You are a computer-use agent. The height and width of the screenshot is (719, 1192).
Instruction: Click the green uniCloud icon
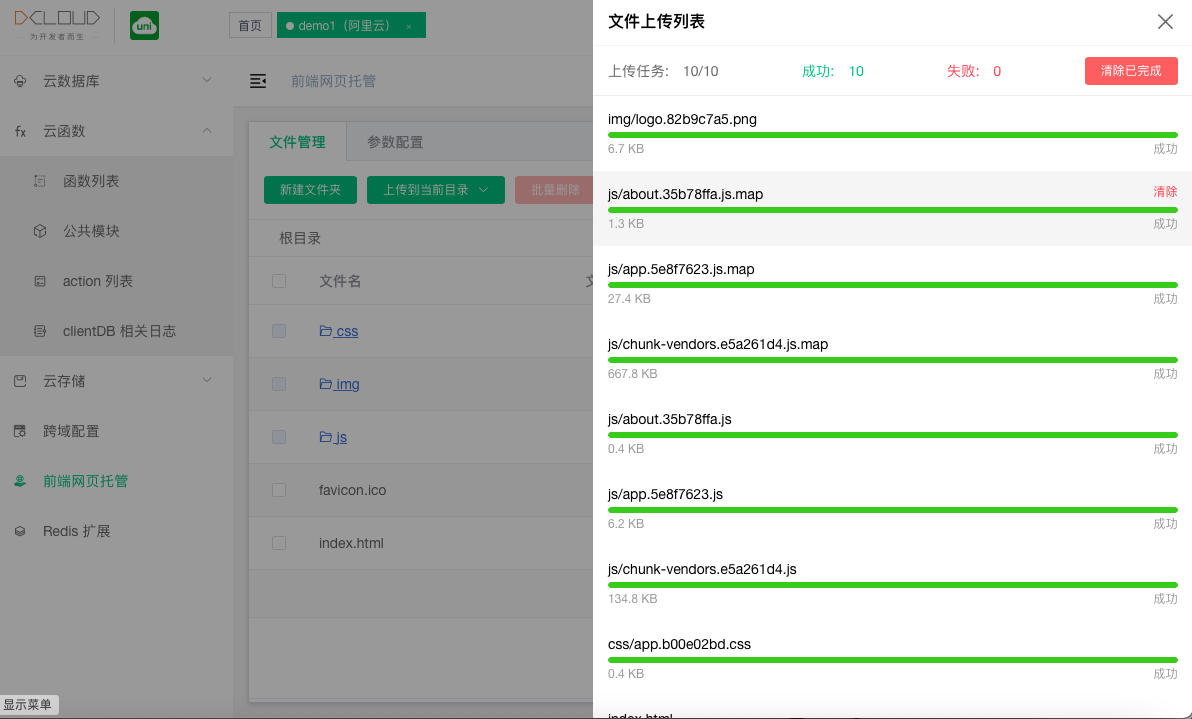point(144,26)
